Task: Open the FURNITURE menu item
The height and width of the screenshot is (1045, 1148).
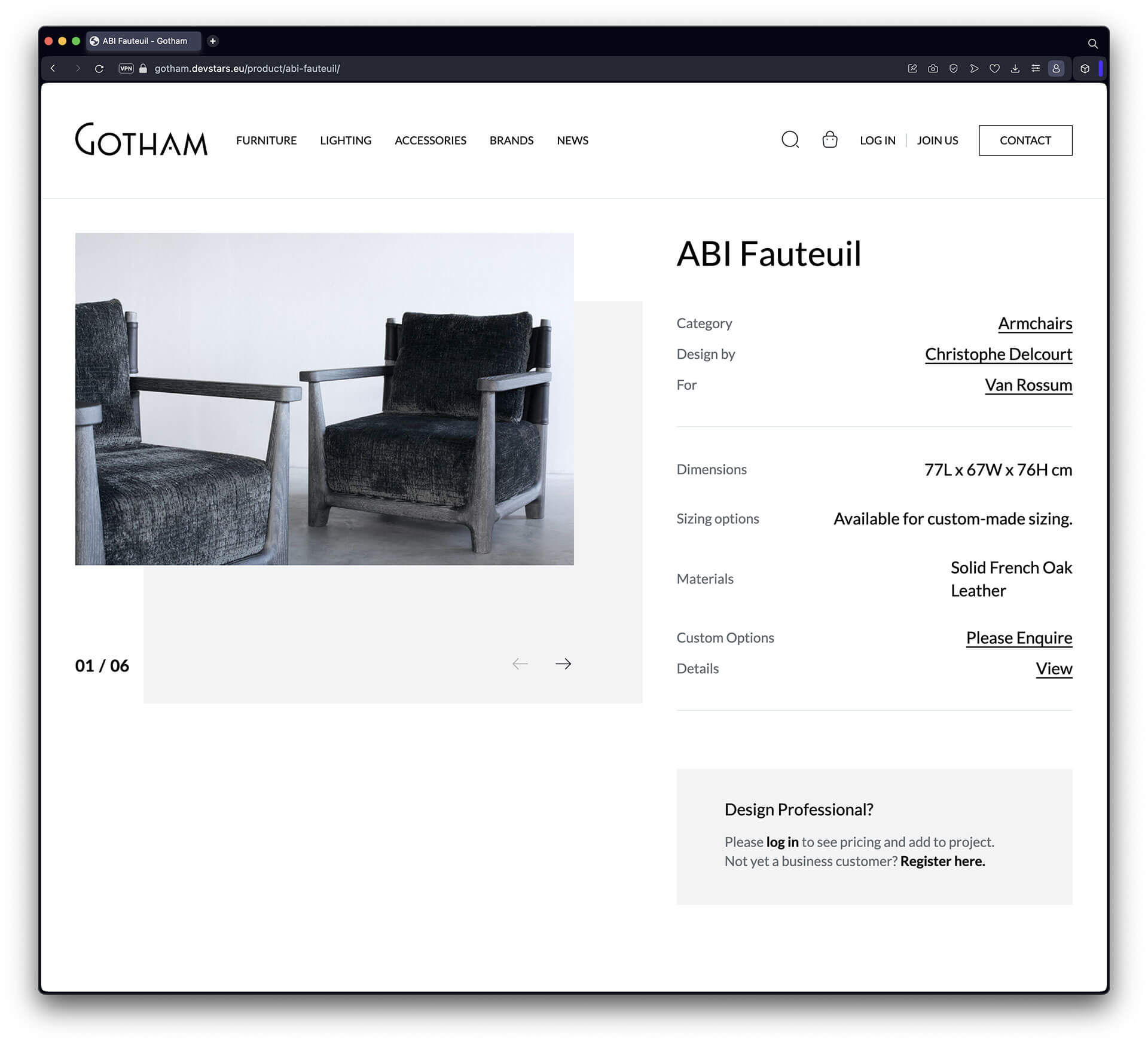Action: point(266,140)
